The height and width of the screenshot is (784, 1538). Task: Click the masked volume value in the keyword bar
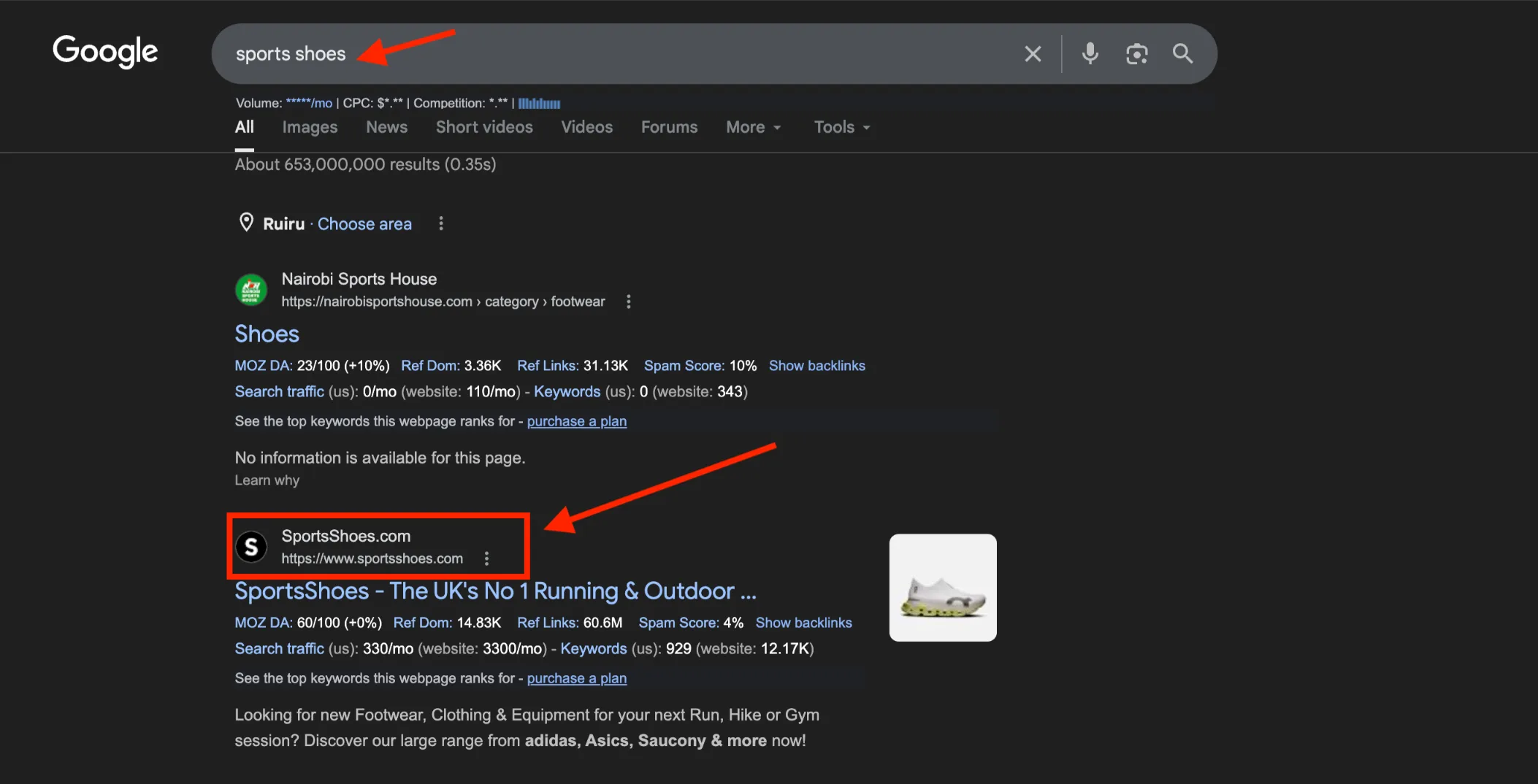coord(309,104)
